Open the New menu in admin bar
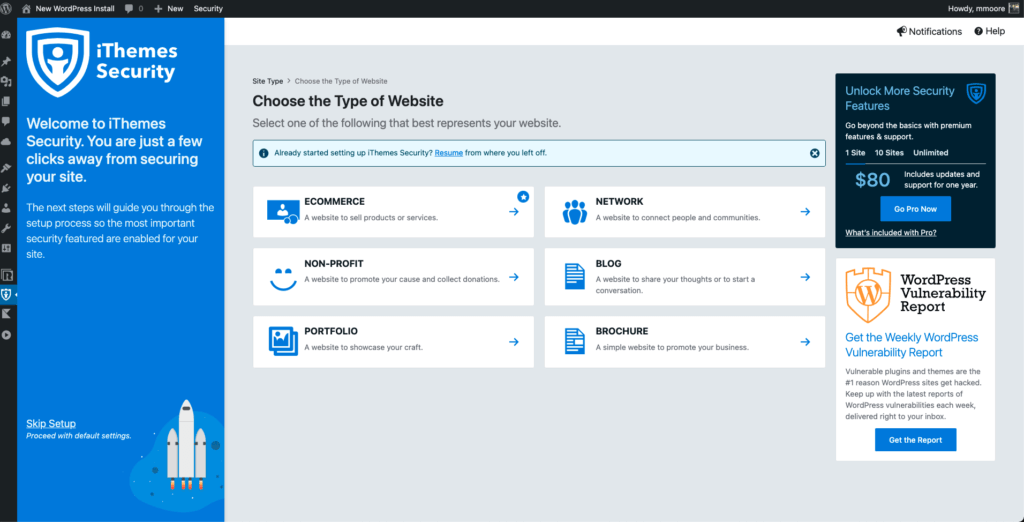This screenshot has width=1024, height=522. (168, 8)
